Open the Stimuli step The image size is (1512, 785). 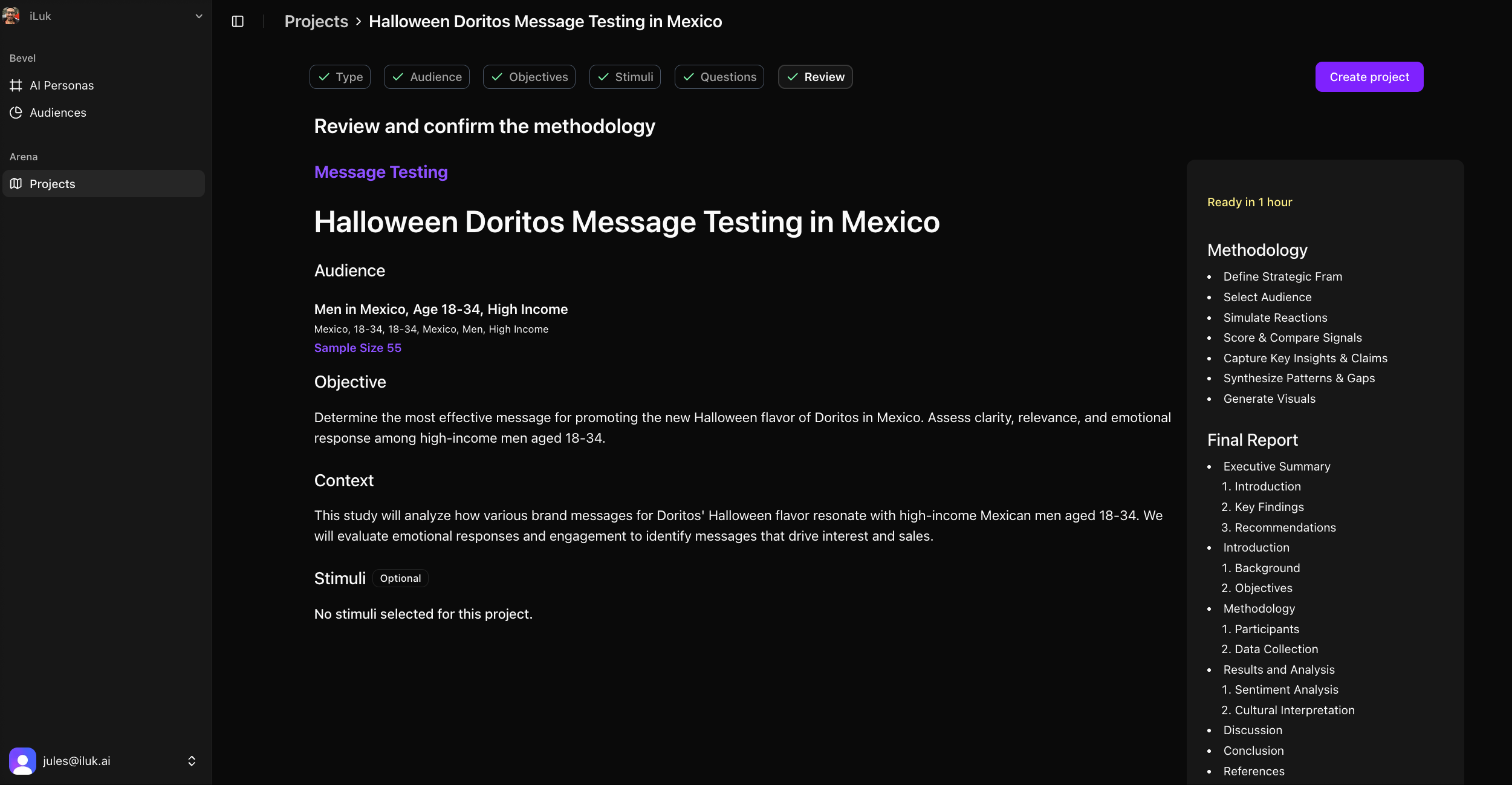click(x=625, y=77)
